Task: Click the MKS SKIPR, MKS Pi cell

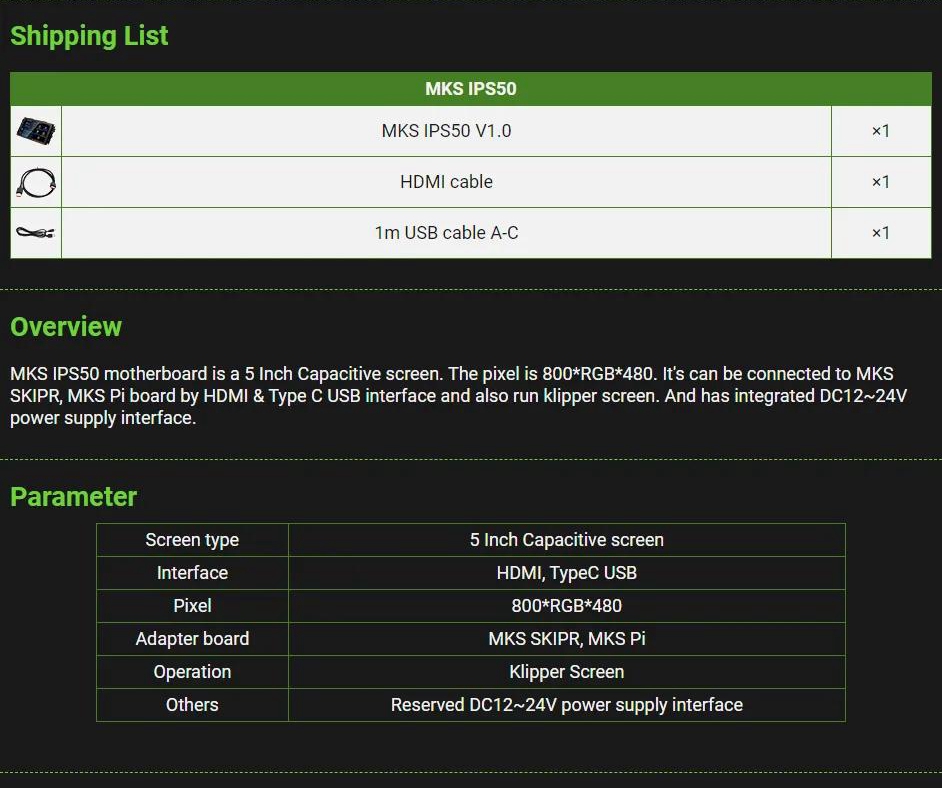Action: [566, 639]
